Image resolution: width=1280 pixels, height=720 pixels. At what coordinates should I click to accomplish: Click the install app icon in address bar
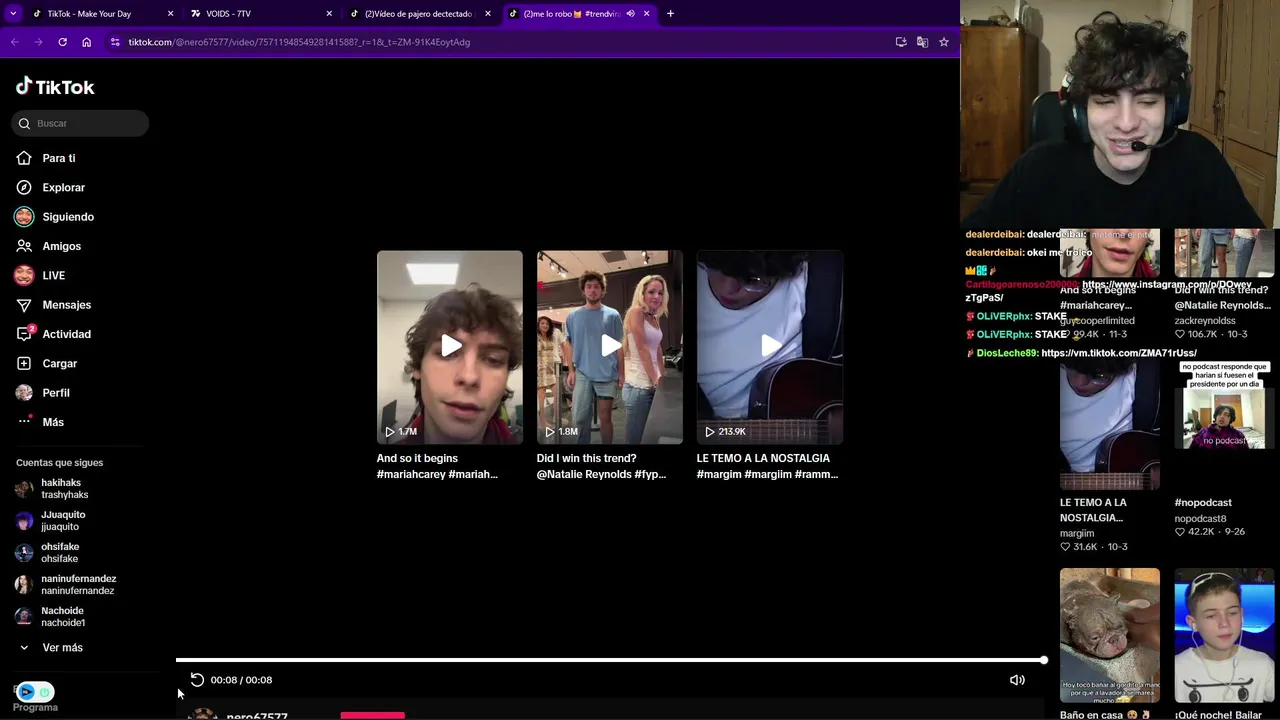click(901, 42)
